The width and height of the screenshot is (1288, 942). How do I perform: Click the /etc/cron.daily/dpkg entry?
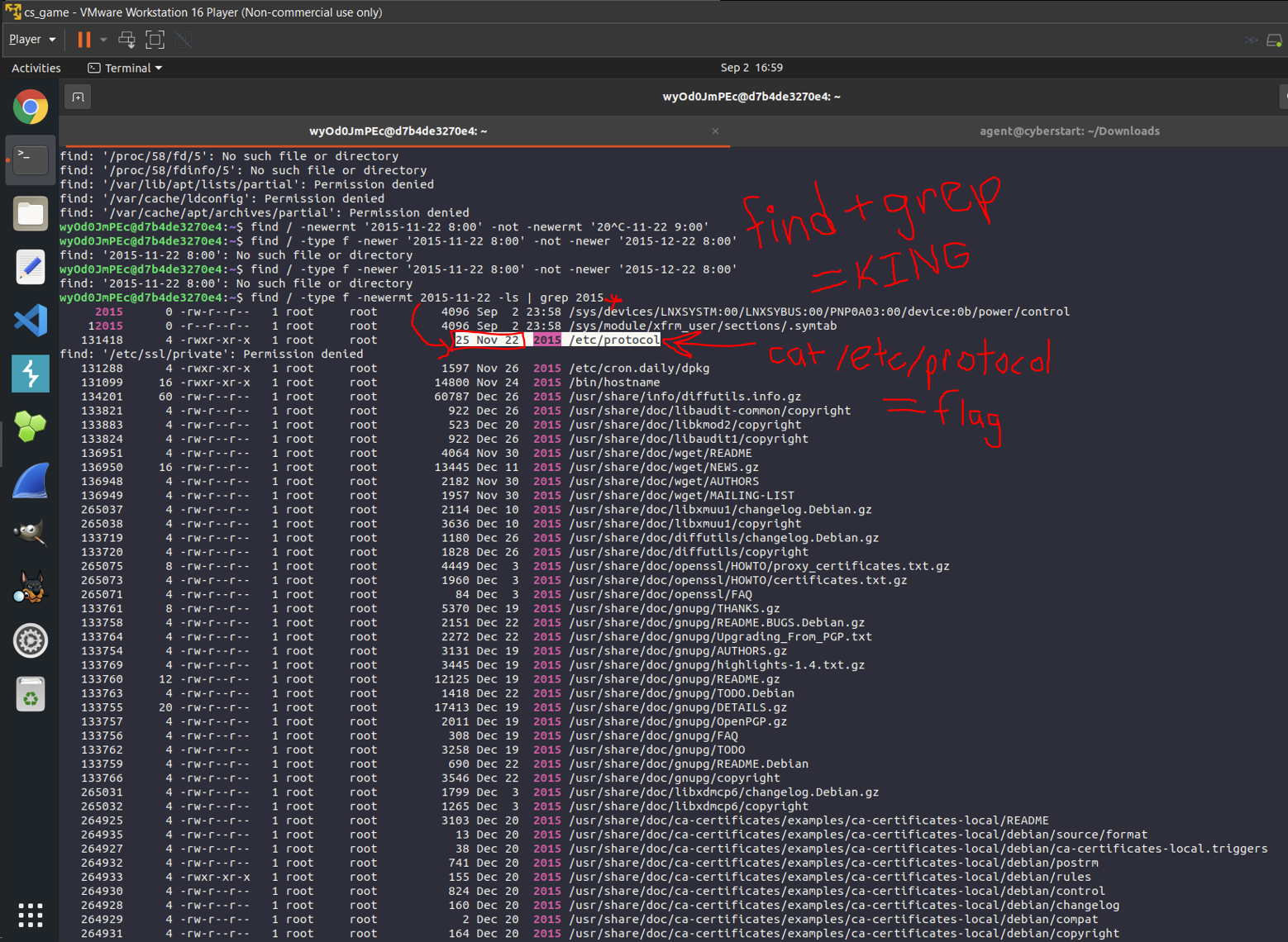coord(639,369)
